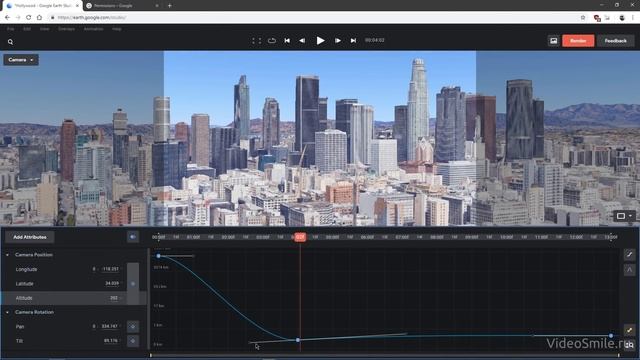Select the last keyframe at the curve end
The width and height of the screenshot is (640, 360).
[611, 336]
